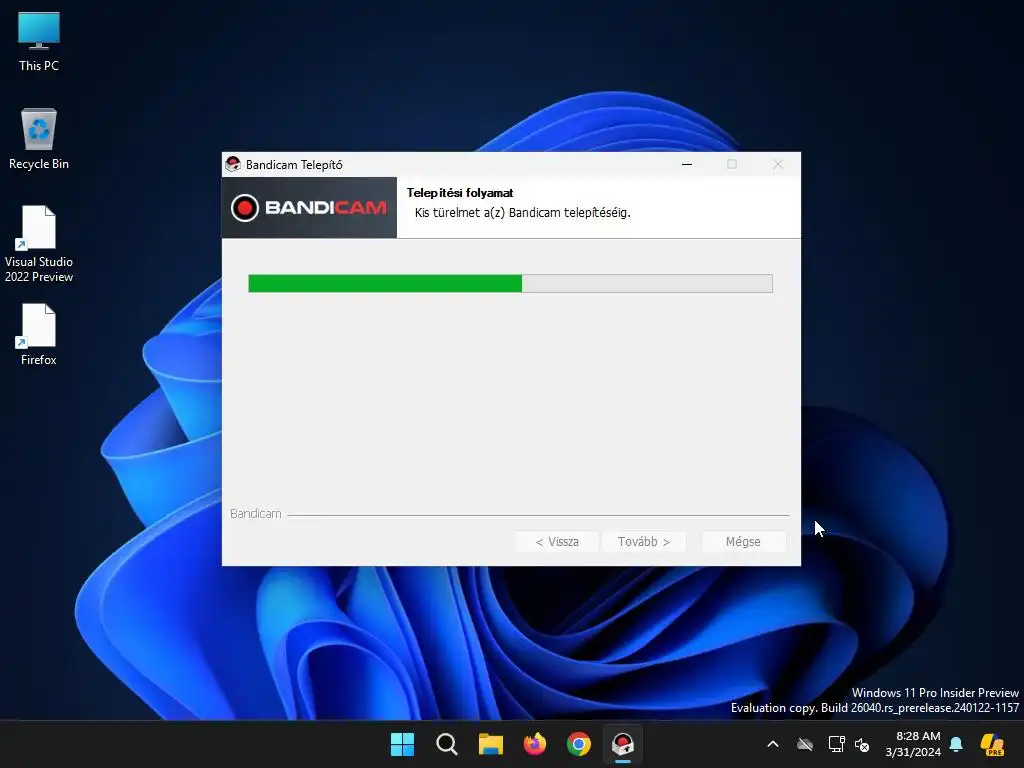
Task: Show hidden system tray icons
Action: point(773,744)
